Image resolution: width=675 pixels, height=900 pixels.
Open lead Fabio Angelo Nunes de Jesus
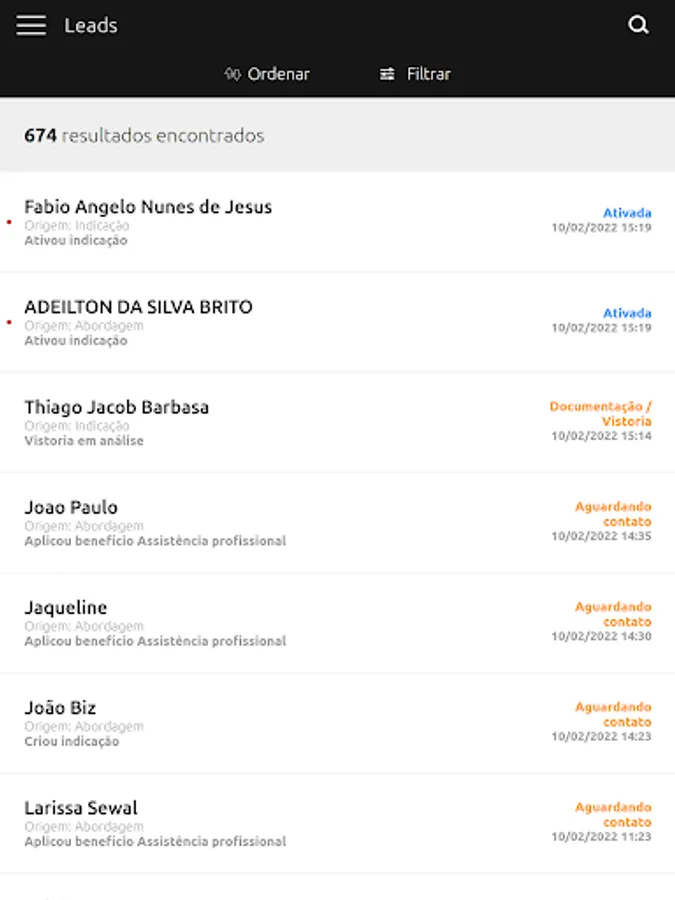[x=338, y=222]
